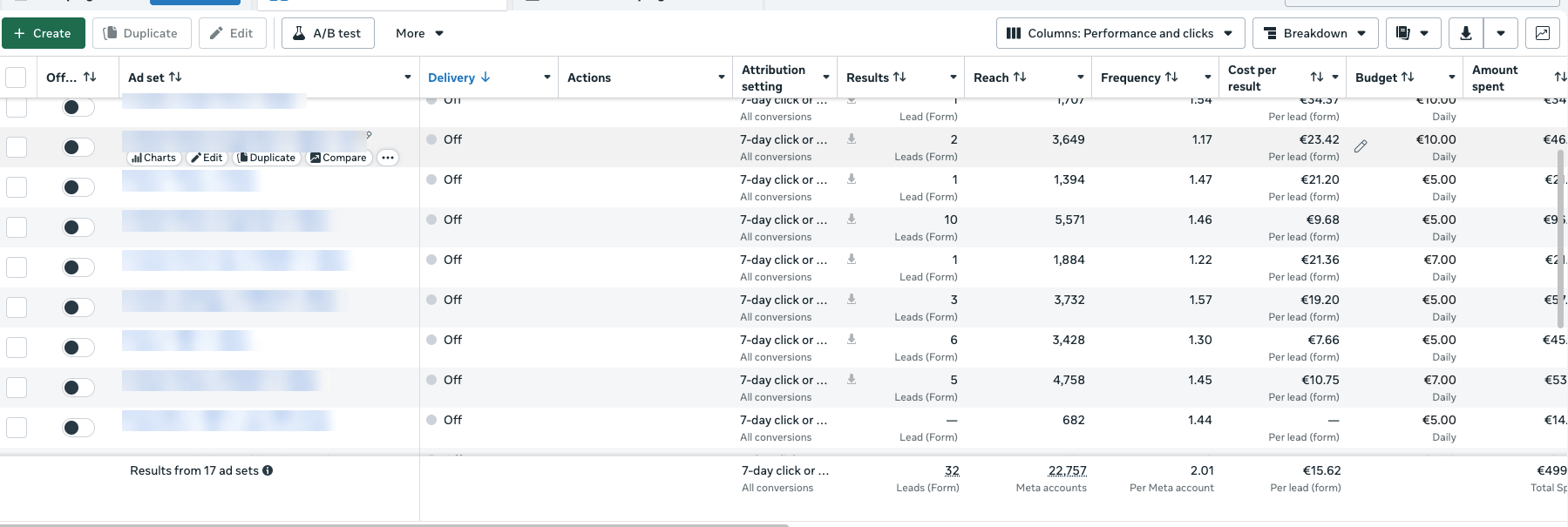
Task: Click the Edit toolbar button
Action: click(232, 33)
